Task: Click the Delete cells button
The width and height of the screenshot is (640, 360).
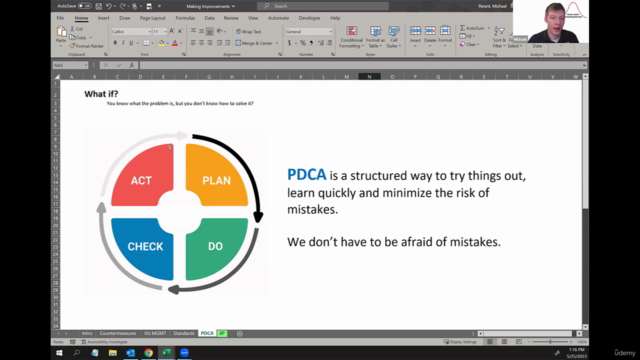Action: click(x=430, y=36)
